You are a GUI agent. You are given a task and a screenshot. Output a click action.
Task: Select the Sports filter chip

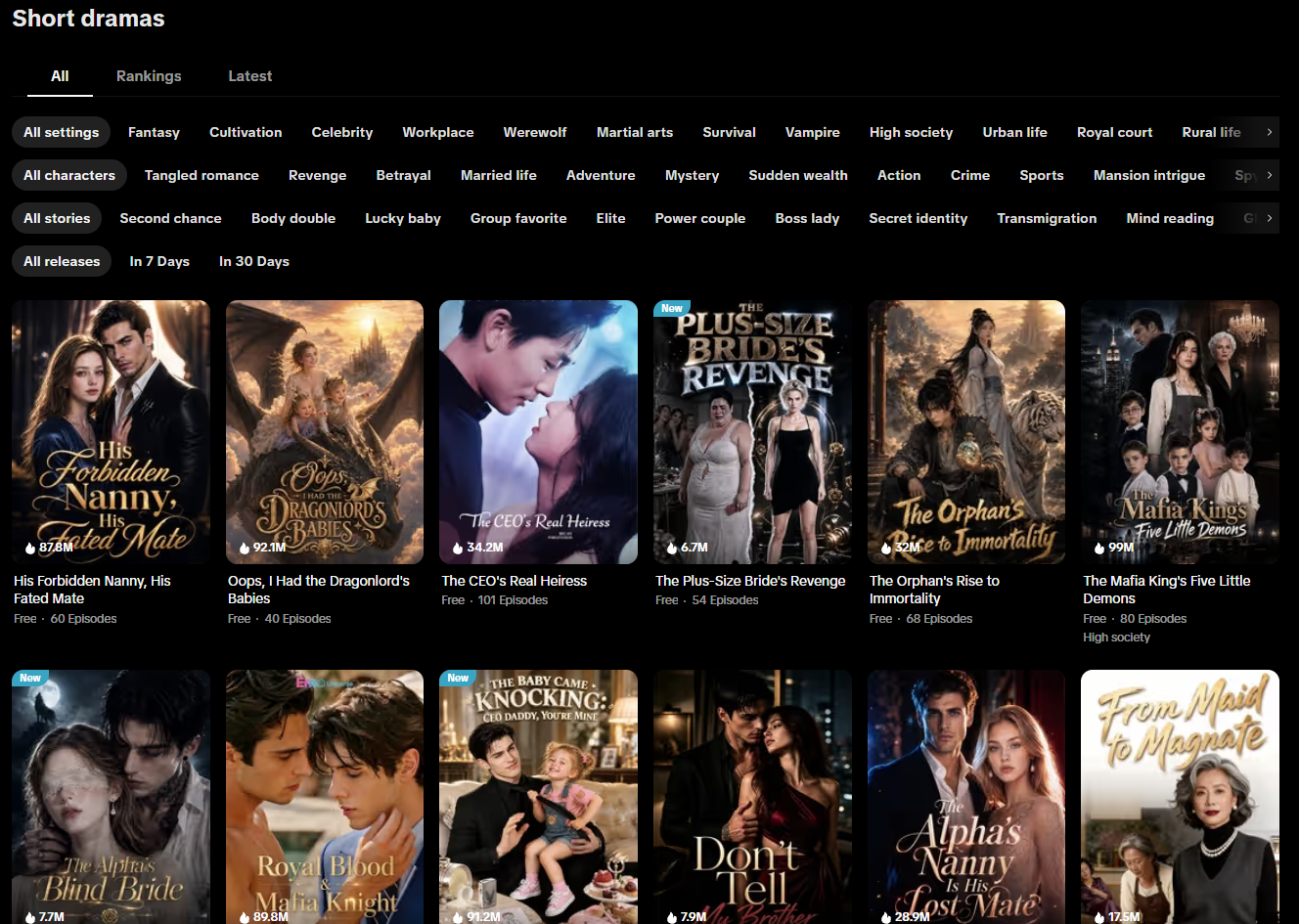click(x=1042, y=175)
